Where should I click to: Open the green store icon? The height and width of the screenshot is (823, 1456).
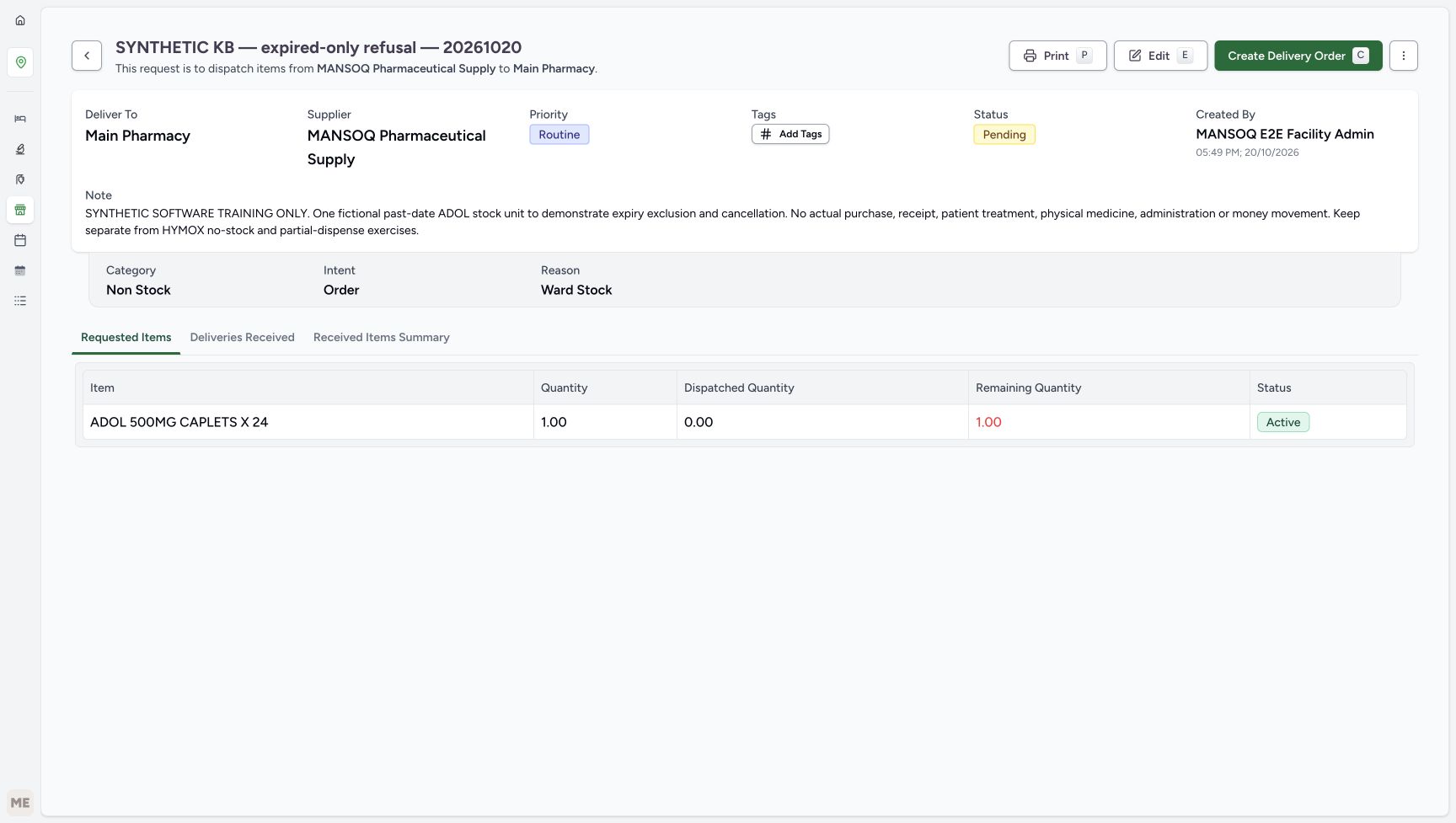20,210
